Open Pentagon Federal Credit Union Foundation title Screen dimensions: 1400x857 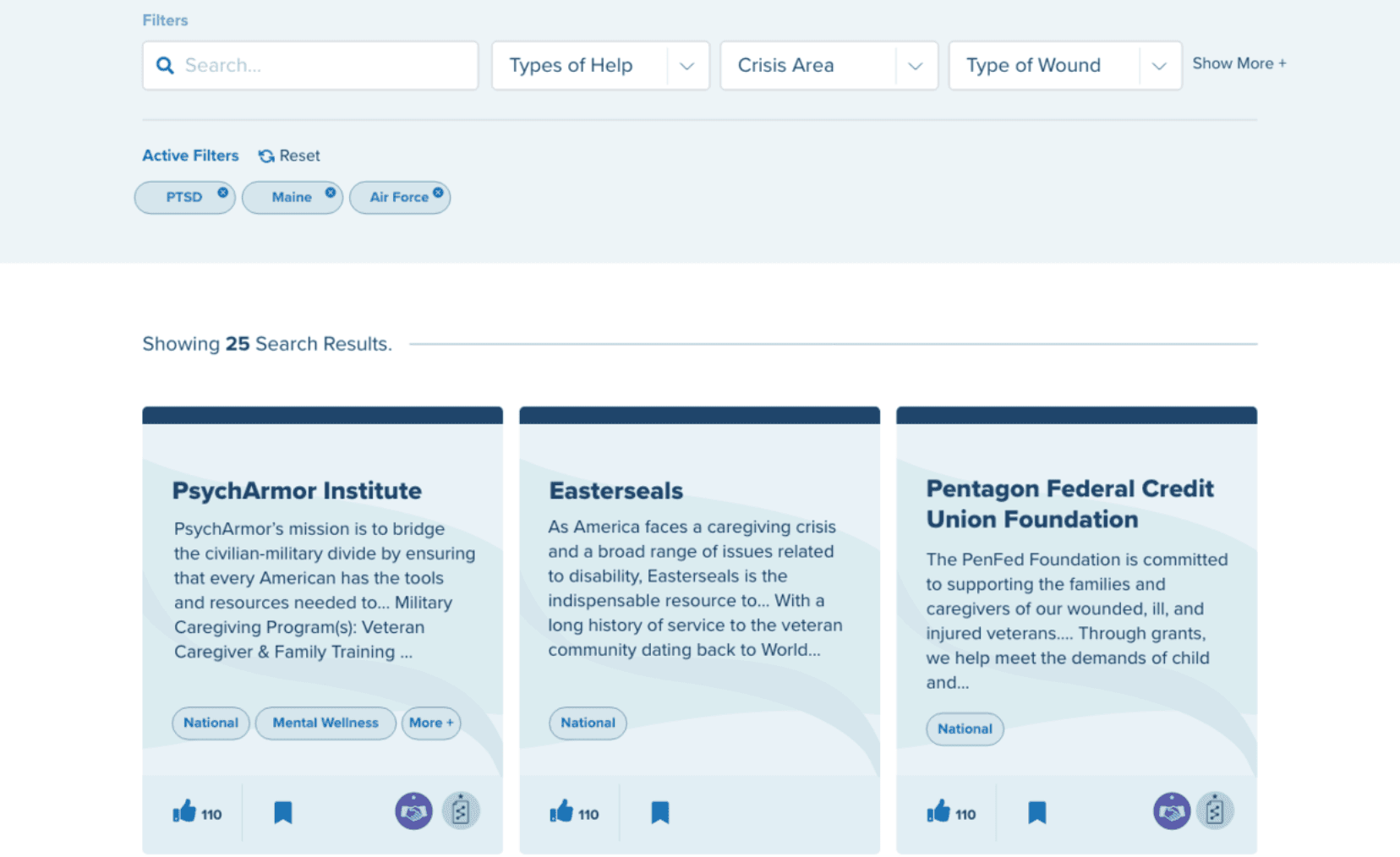1070,504
